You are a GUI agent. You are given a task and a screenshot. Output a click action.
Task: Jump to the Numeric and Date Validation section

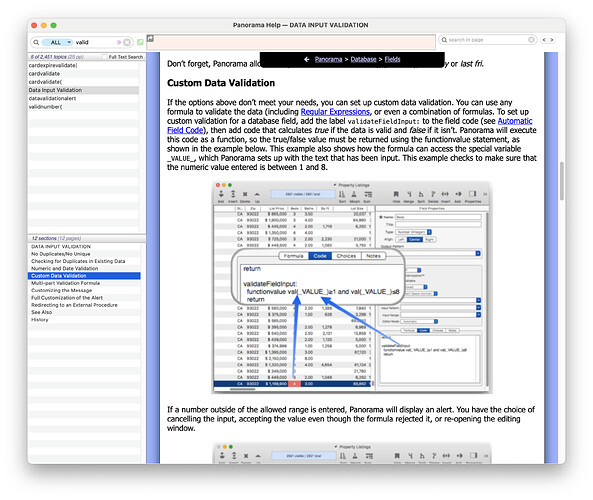tap(84, 269)
